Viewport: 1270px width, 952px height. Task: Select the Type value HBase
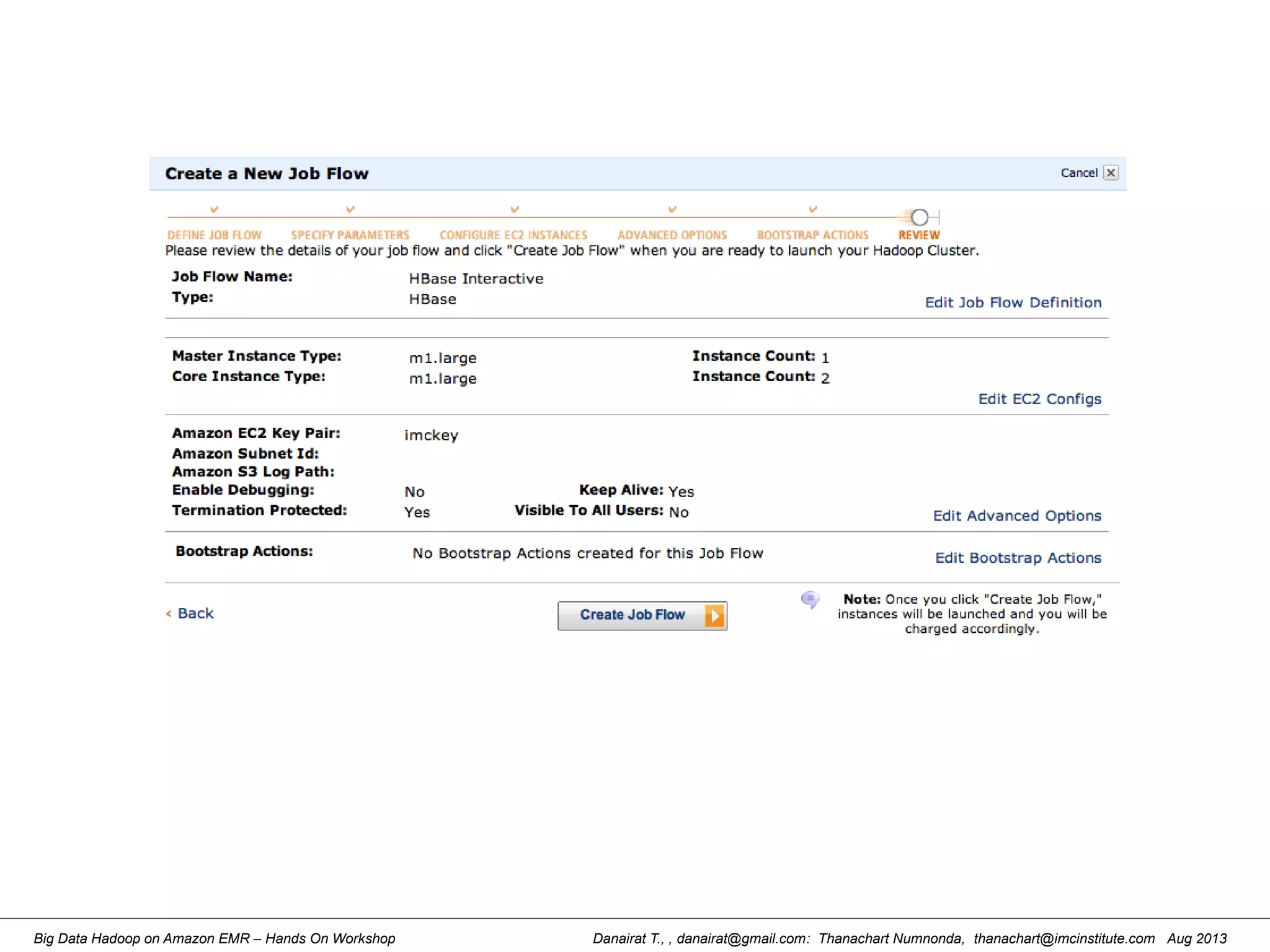432,299
